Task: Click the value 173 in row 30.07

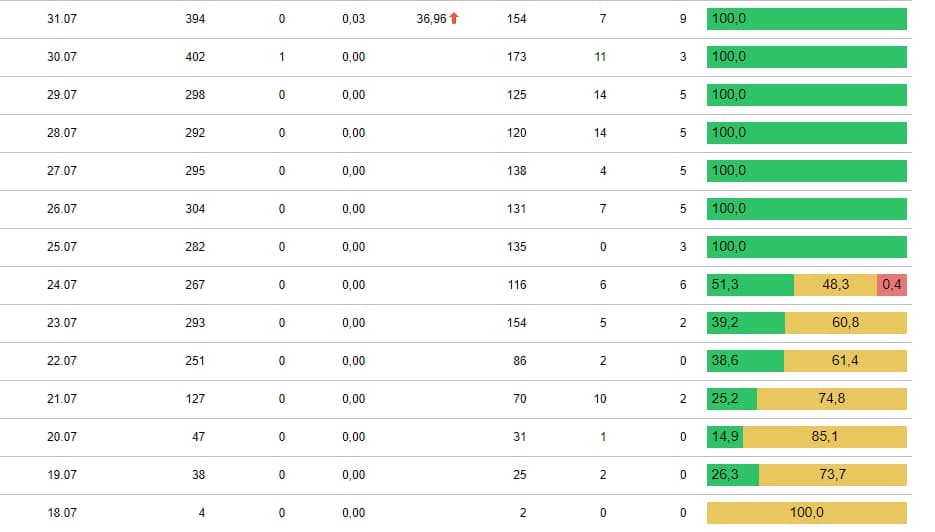Action: coord(516,57)
